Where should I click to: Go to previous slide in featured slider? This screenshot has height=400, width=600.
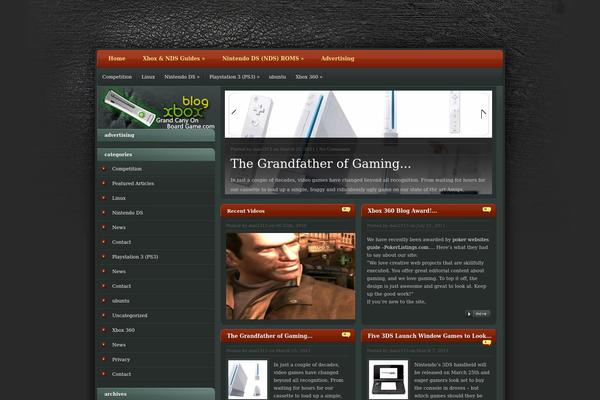tap(234, 112)
